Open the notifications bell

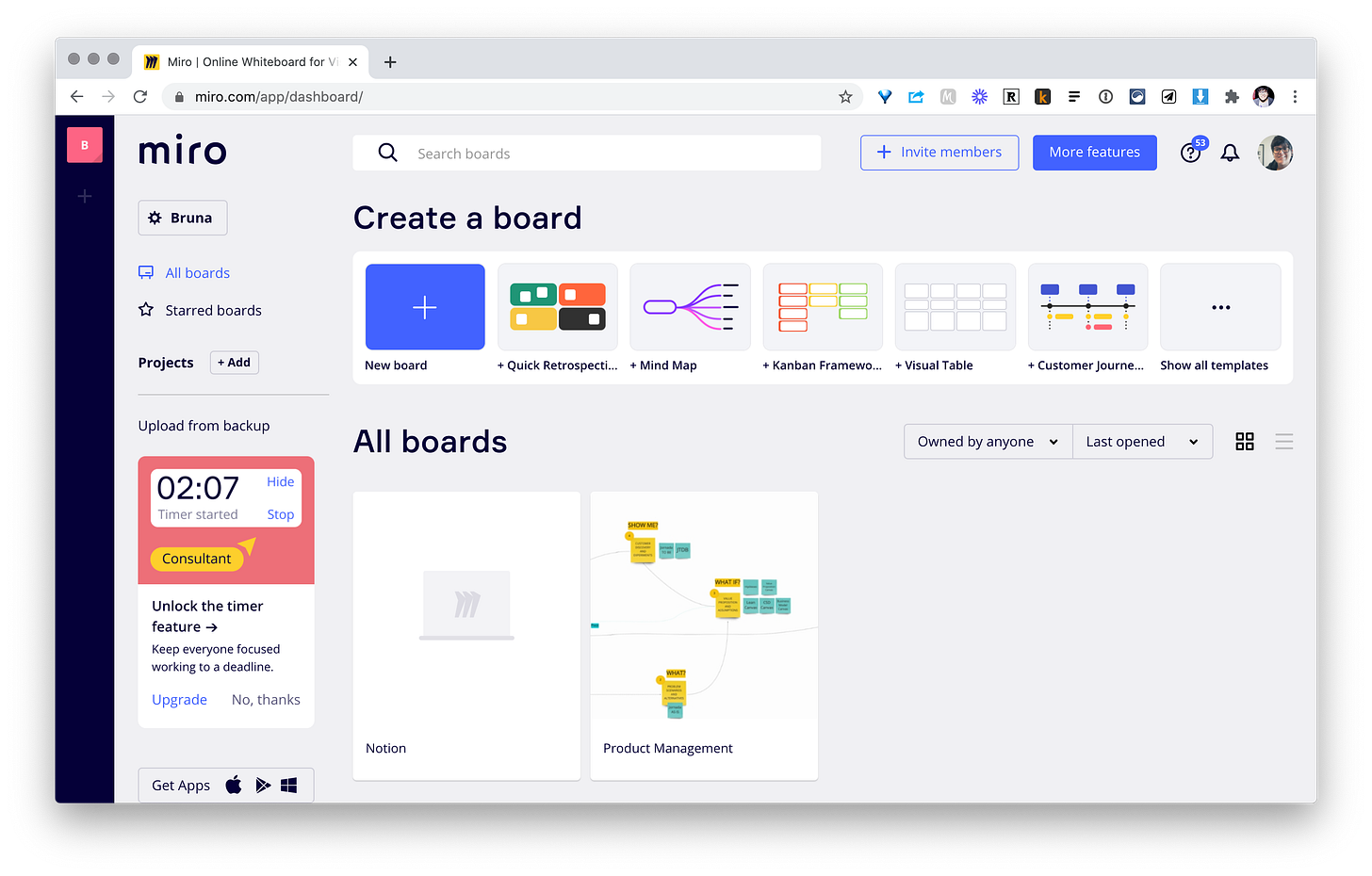click(1230, 153)
